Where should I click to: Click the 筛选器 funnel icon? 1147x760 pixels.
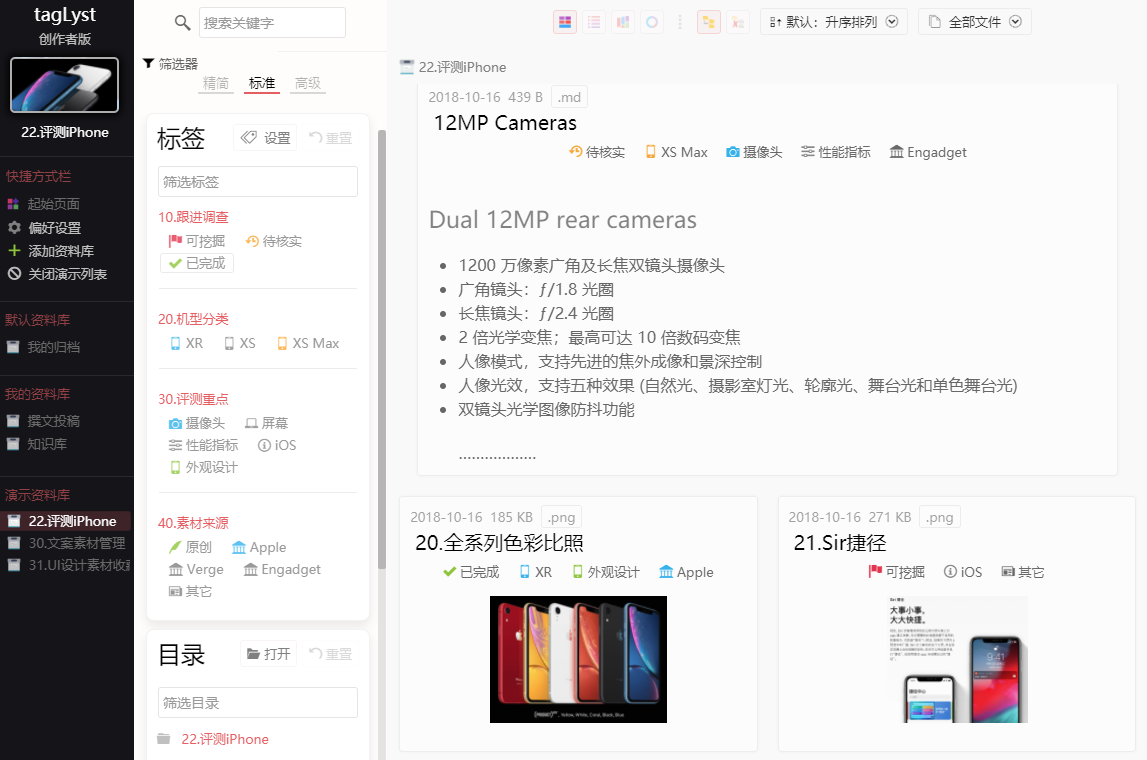point(148,64)
